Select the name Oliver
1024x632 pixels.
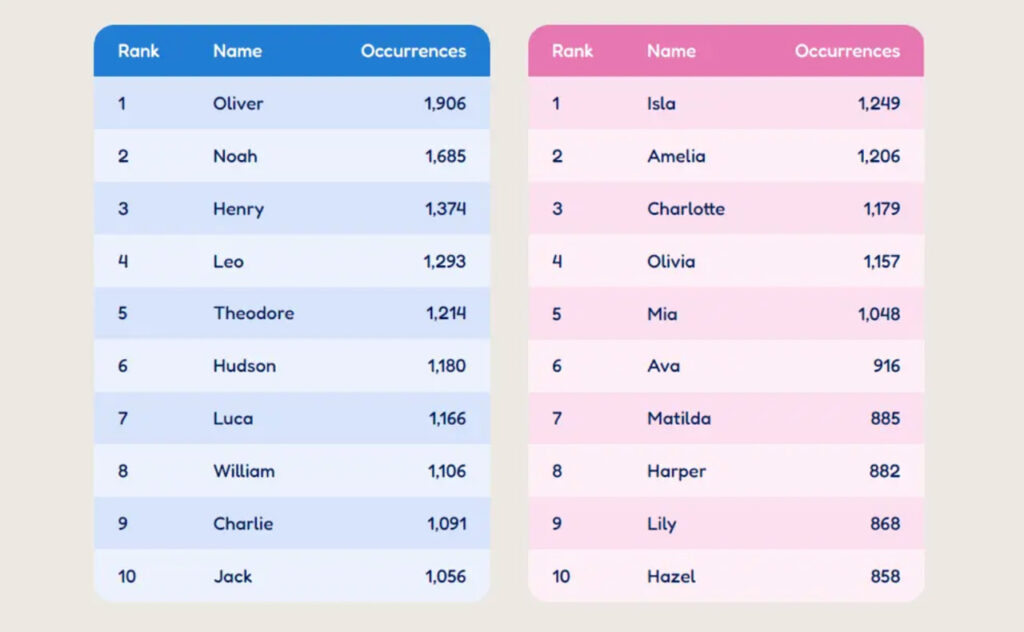pos(238,103)
